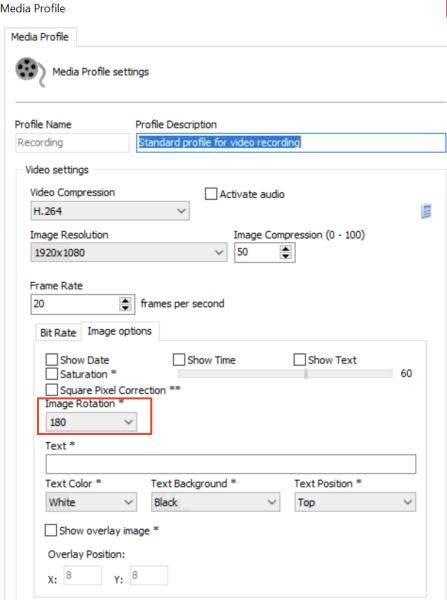
Task: Click the film reel Media Profile icon
Action: (30, 72)
